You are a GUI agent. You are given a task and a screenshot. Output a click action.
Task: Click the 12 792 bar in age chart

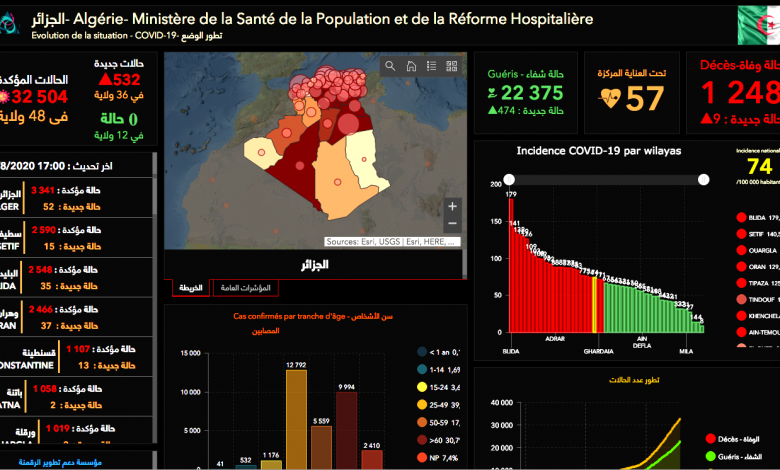pyautogui.click(x=296, y=419)
